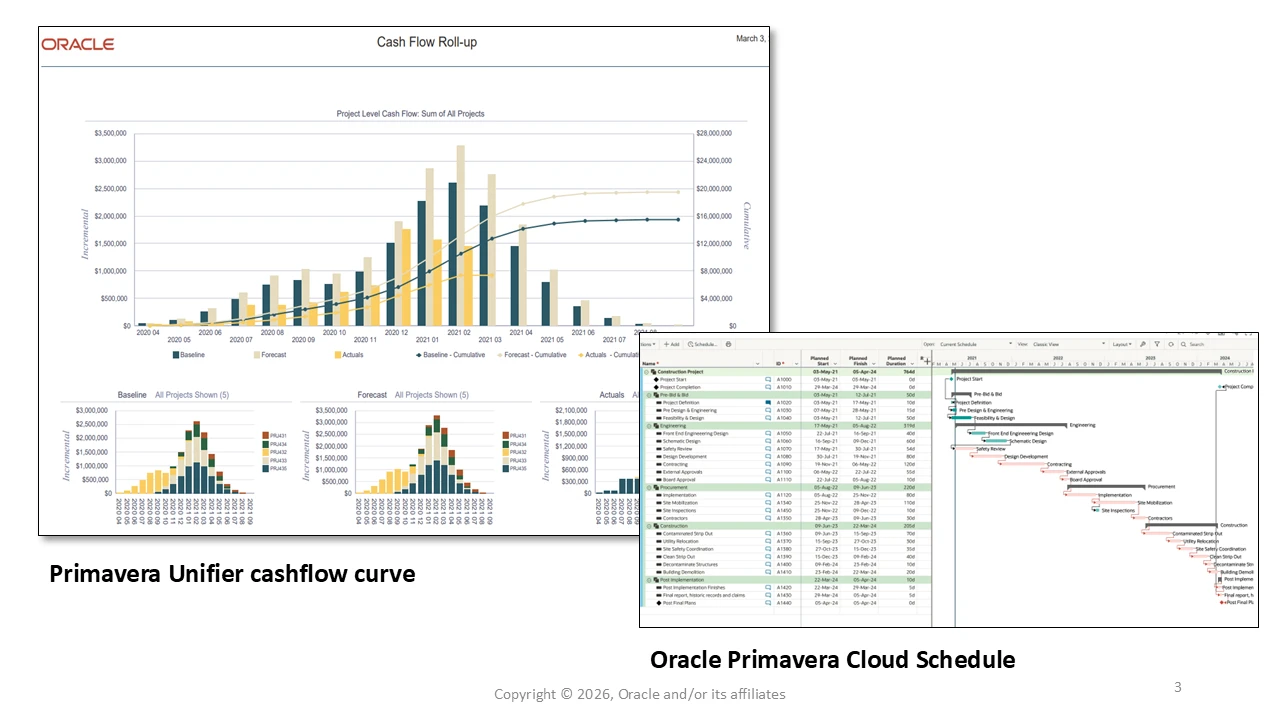Open the Layout menu dropdown
Viewport: 1280px width, 720px height.
pyautogui.click(x=1122, y=344)
